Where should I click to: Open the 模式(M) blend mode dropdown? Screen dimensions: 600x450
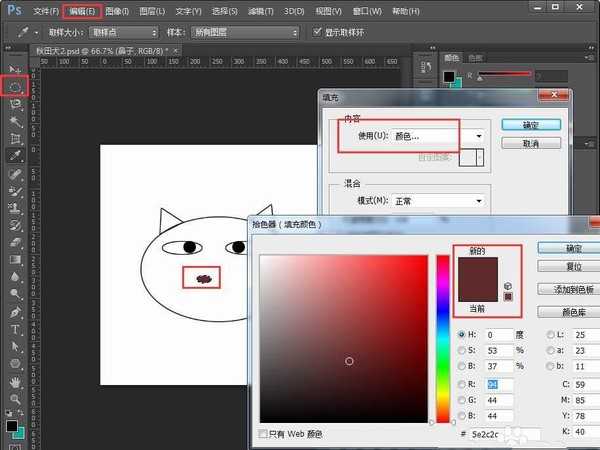[x=438, y=200]
